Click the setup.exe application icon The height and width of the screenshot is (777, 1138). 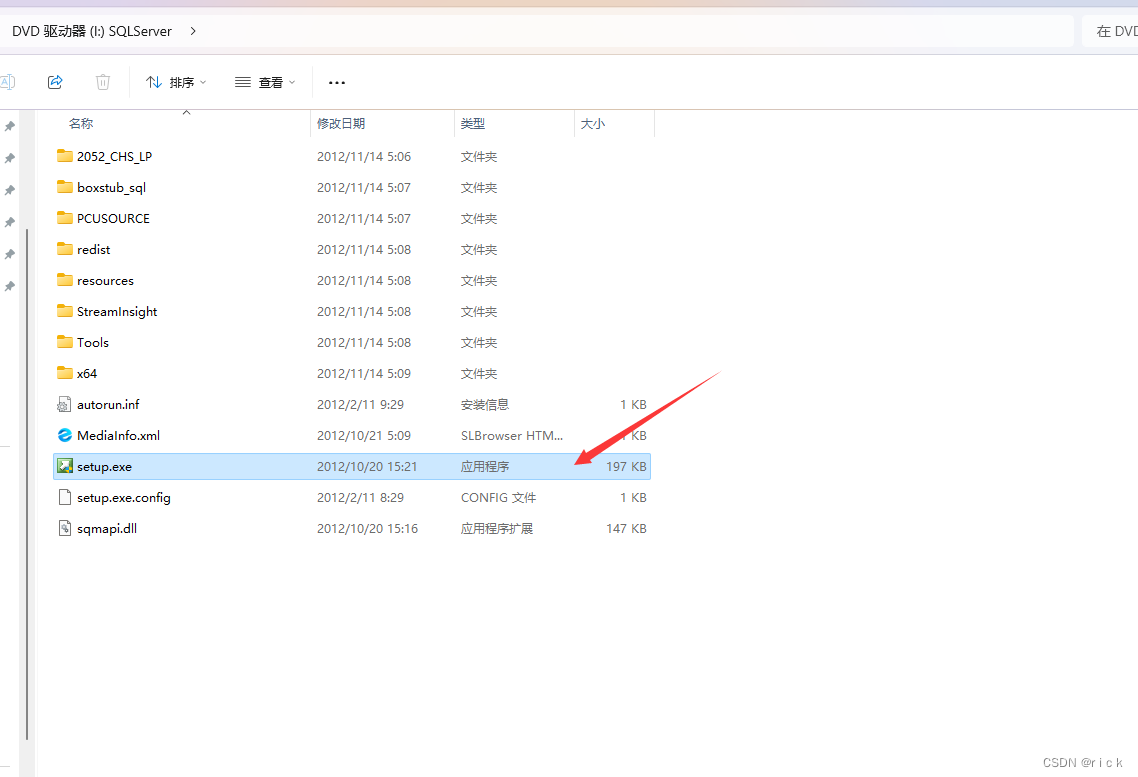pyautogui.click(x=63, y=466)
